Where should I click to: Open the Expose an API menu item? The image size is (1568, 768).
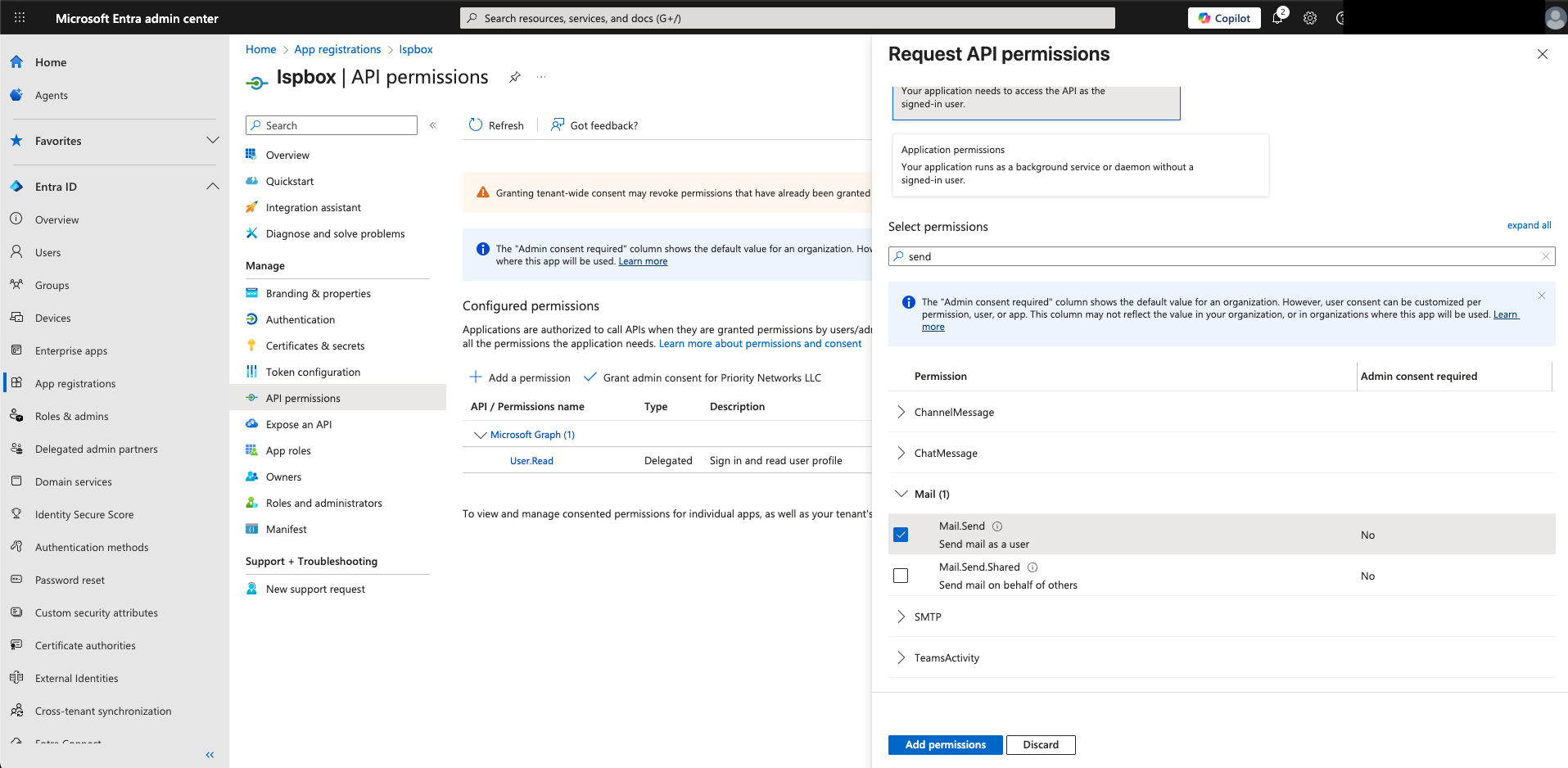[298, 424]
